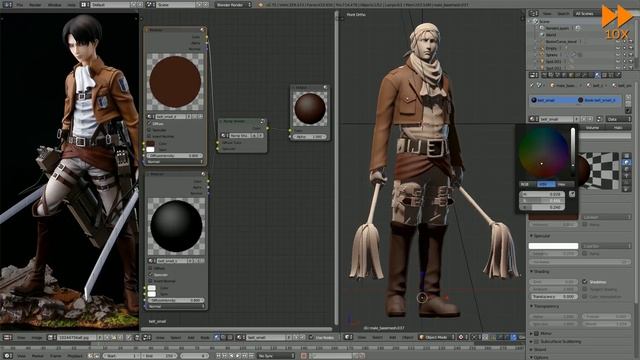Add a new material slot with plus
The image size is (640, 360).
coord(628,97)
